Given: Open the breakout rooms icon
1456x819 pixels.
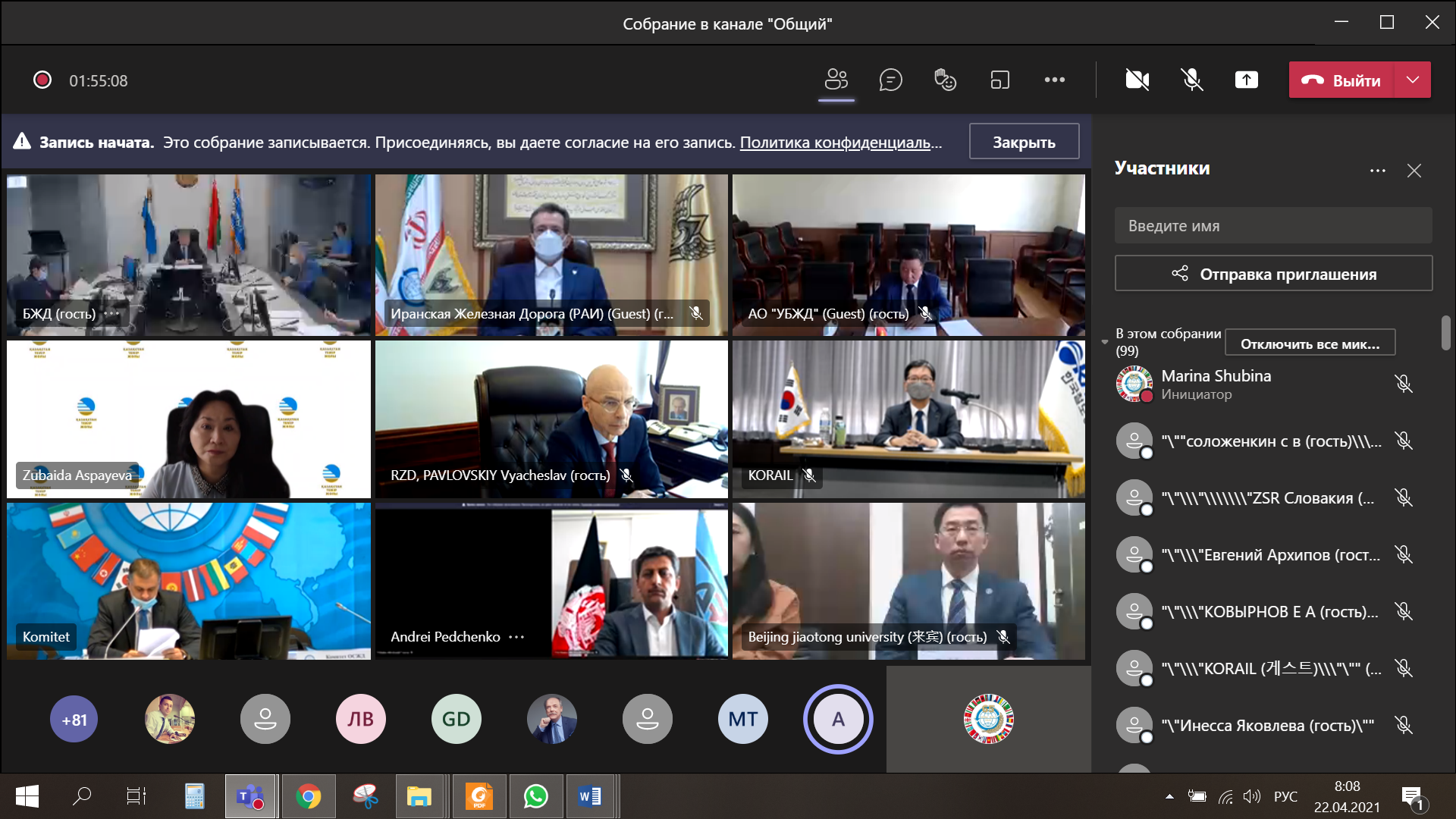Looking at the screenshot, I should pyautogui.click(x=1000, y=80).
